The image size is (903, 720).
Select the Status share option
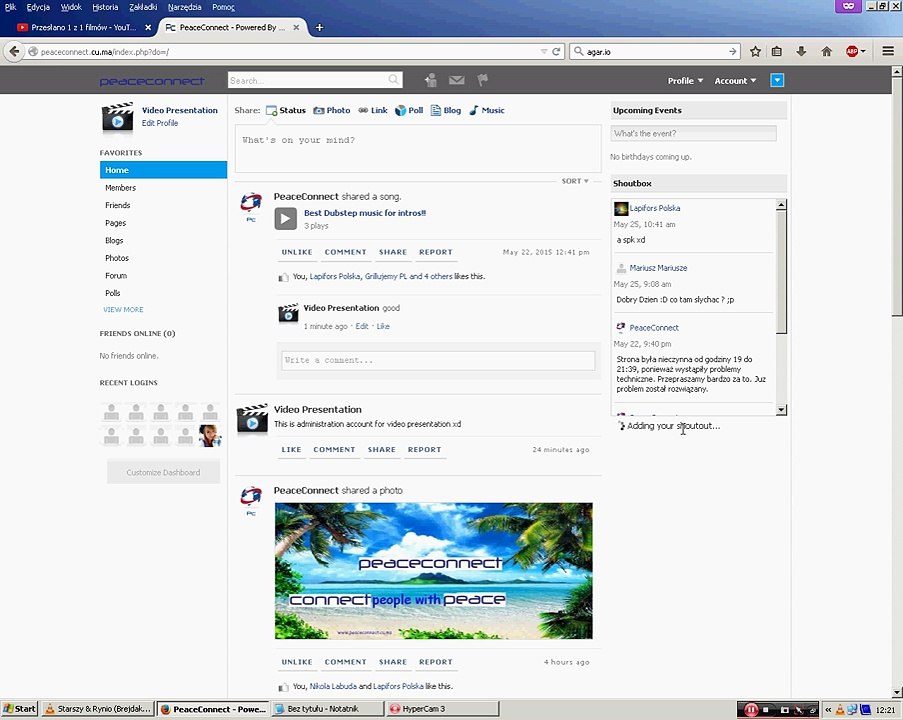coord(286,110)
